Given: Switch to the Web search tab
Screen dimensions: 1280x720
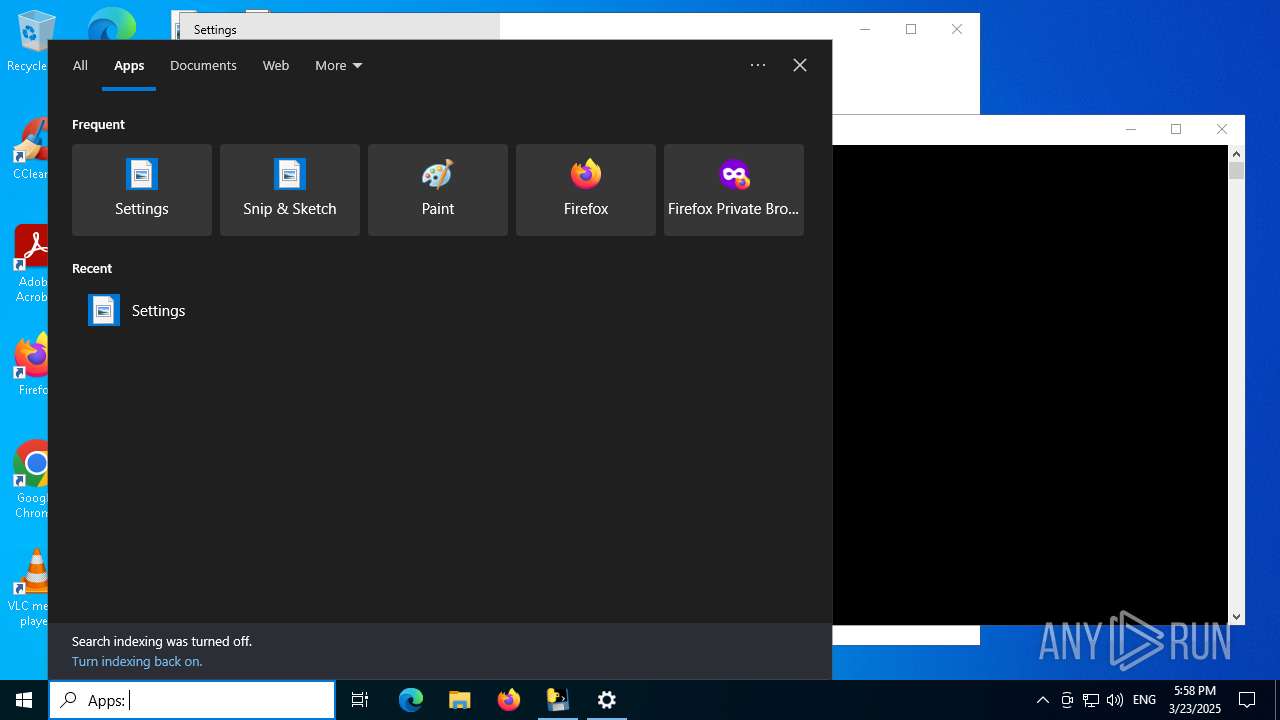Looking at the screenshot, I should (x=276, y=65).
